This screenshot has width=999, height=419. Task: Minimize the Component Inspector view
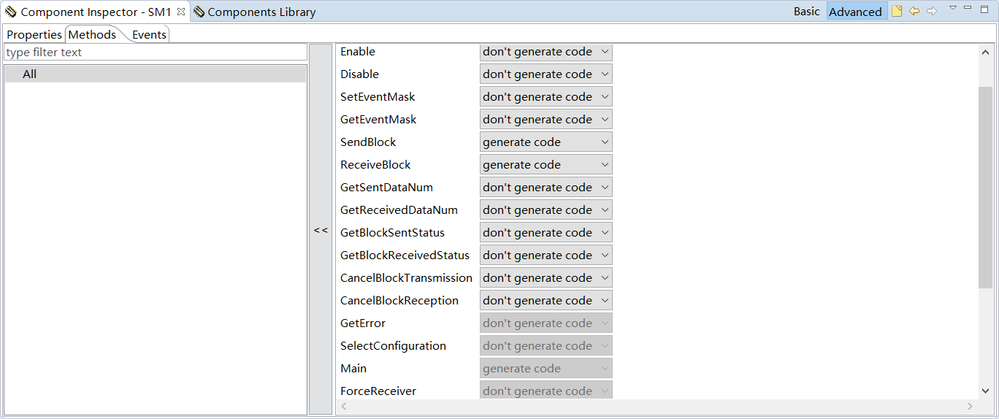pyautogui.click(x=968, y=9)
